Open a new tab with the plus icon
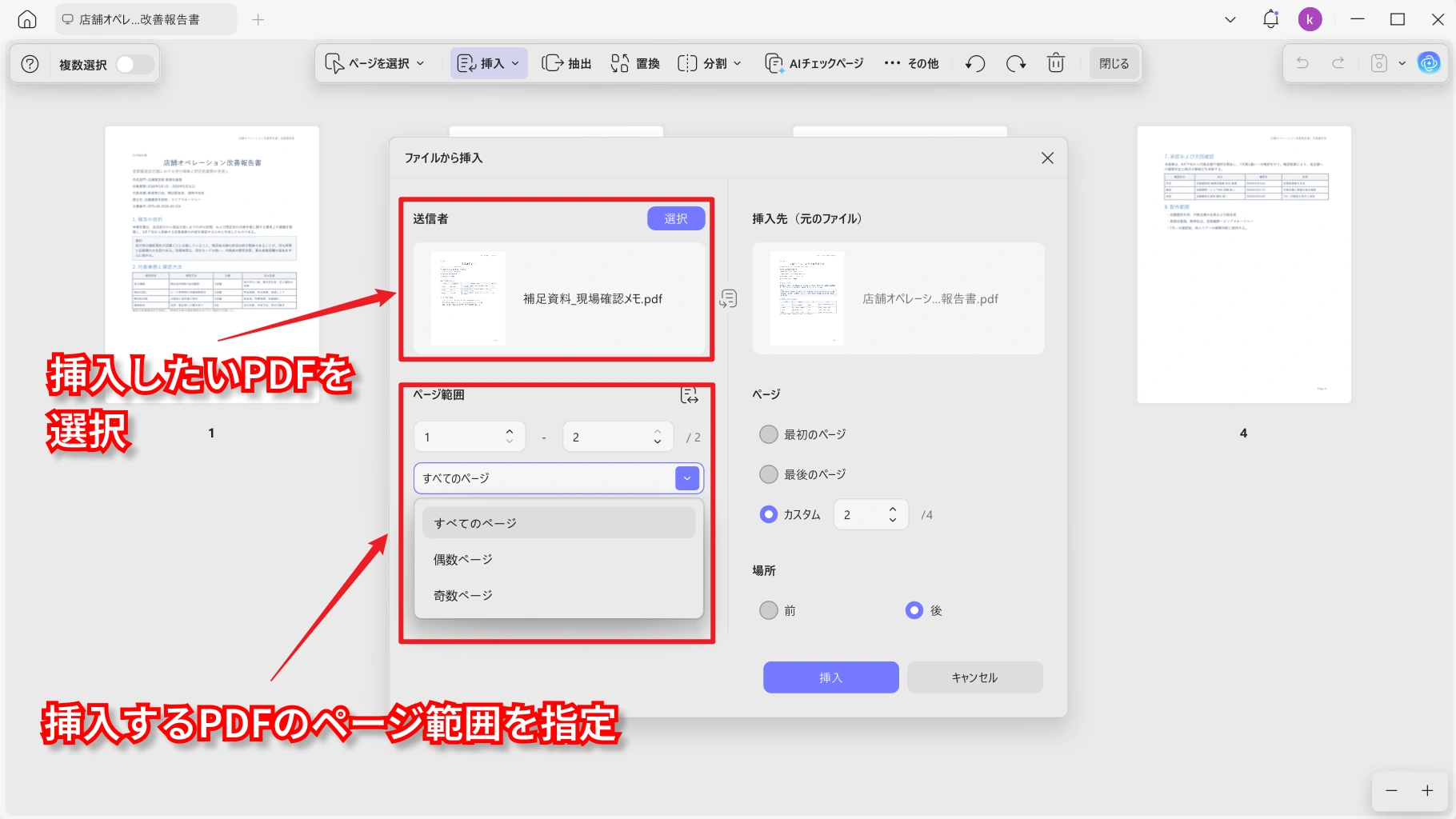 click(258, 20)
